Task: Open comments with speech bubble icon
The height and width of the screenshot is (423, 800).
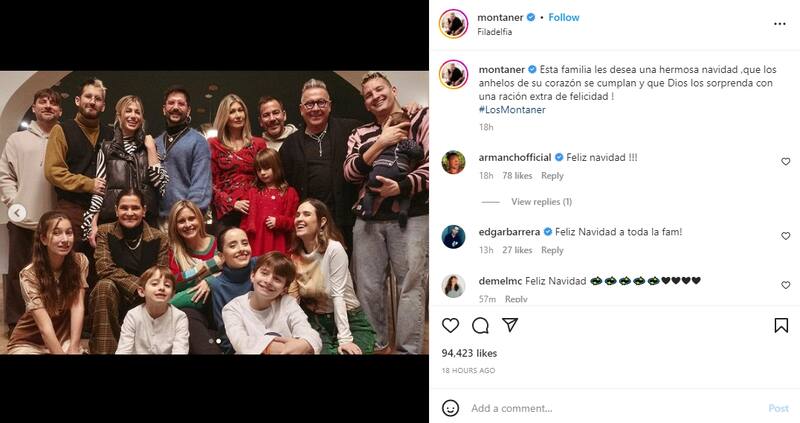Action: pos(480,325)
